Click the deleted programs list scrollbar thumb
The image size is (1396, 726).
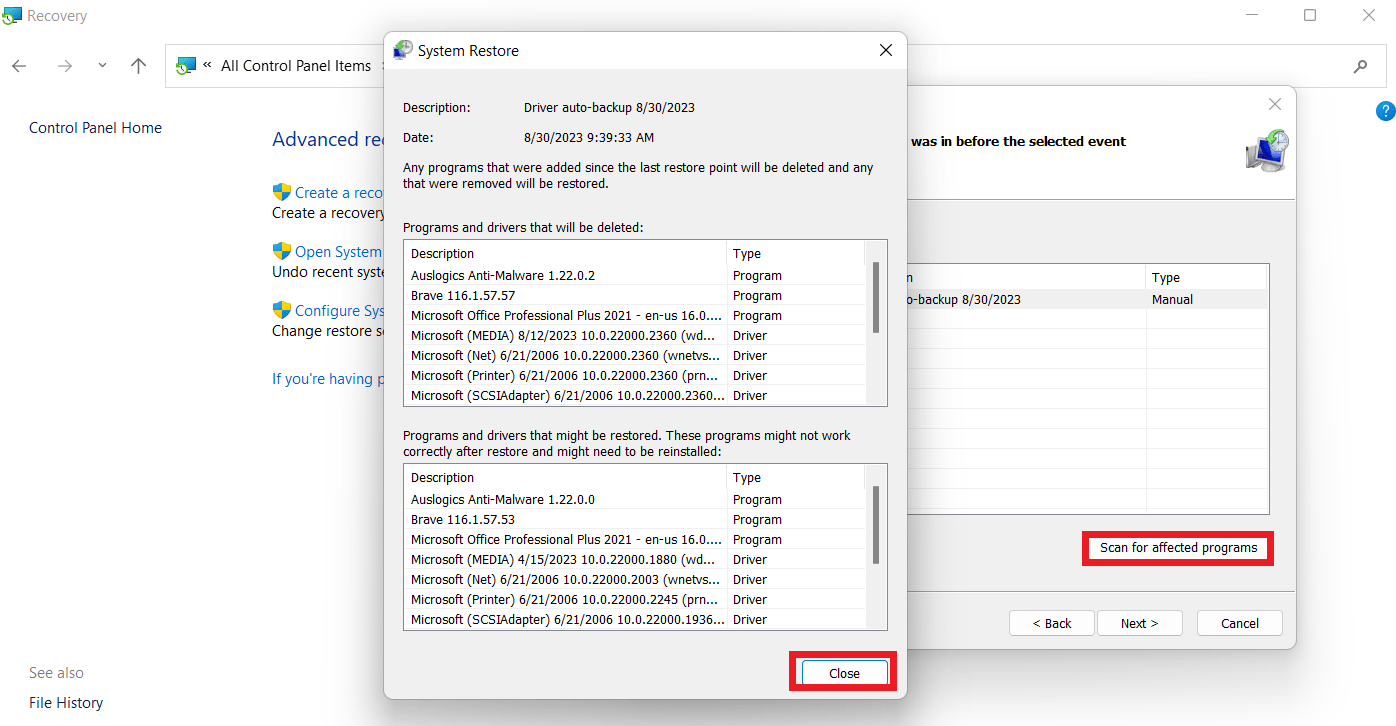tap(876, 297)
